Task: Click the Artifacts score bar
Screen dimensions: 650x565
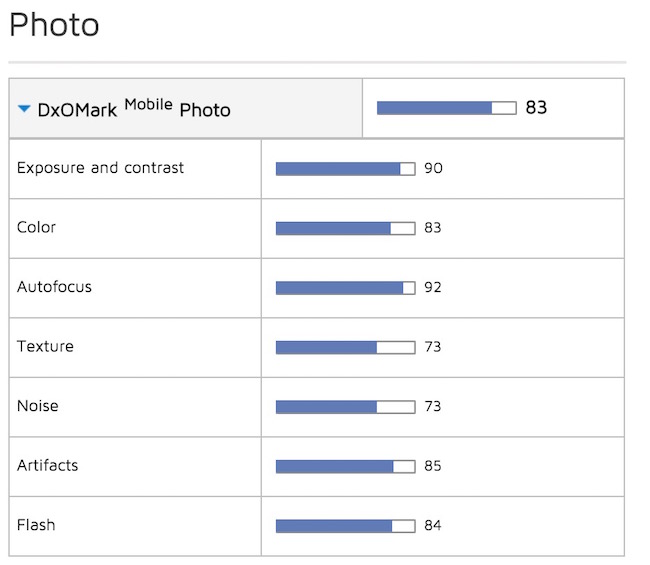Action: coord(345,466)
